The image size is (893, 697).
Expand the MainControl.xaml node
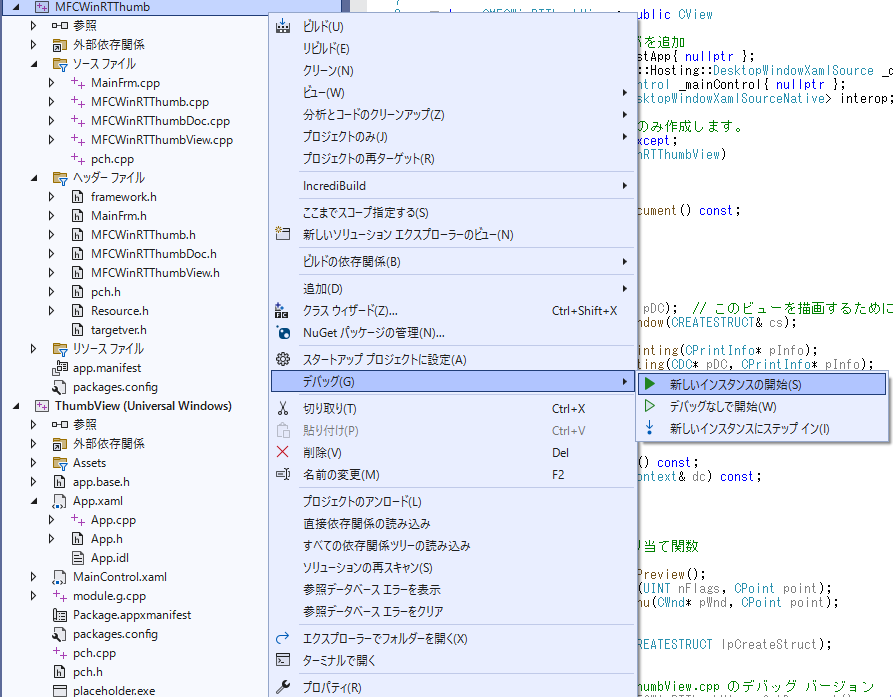tap(34, 576)
